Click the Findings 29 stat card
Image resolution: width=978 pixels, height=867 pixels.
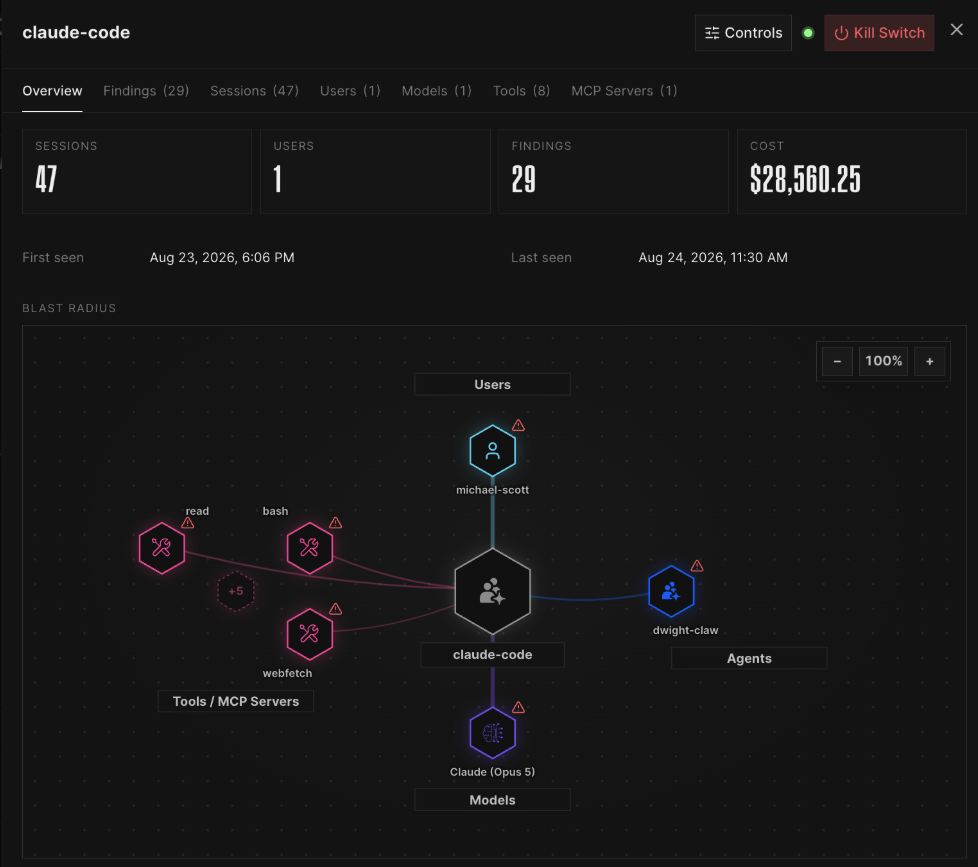pyautogui.click(x=613, y=172)
